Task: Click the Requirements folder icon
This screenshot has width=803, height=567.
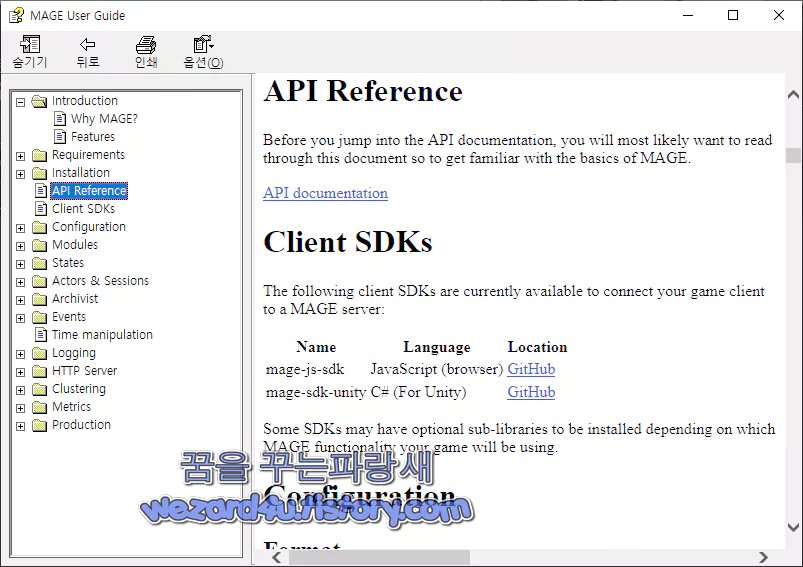Action: (39, 155)
